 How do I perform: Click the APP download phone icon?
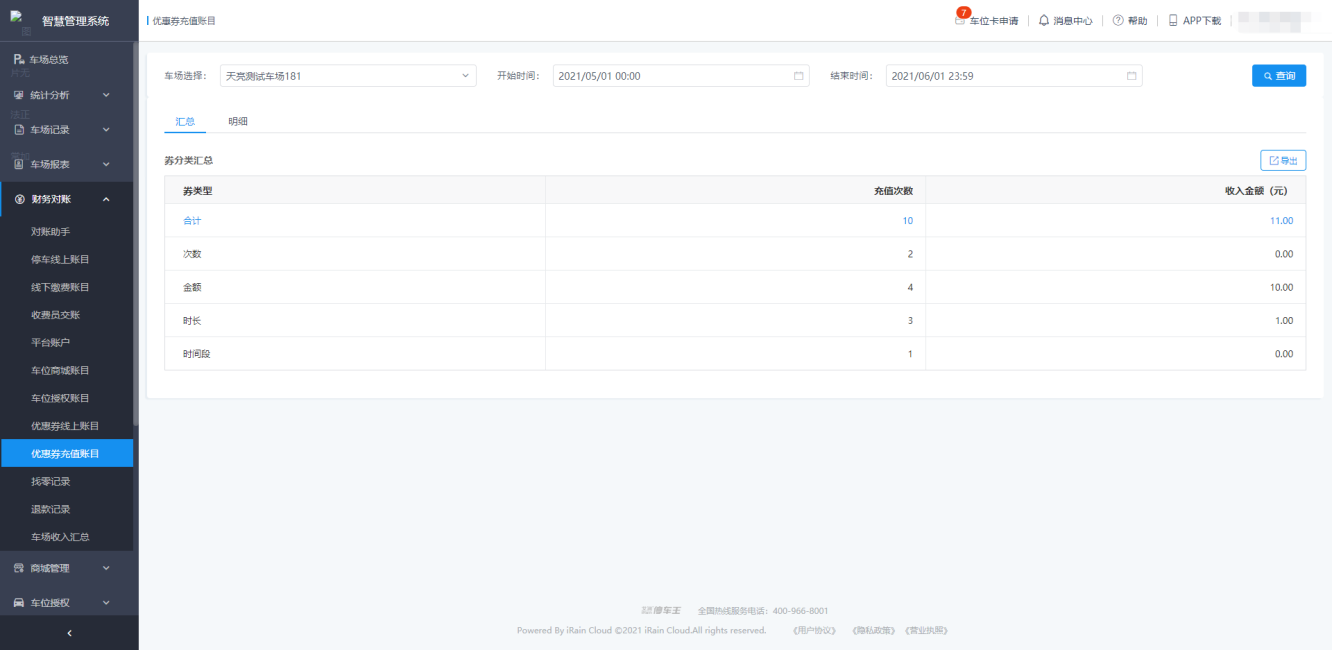(x=1173, y=21)
